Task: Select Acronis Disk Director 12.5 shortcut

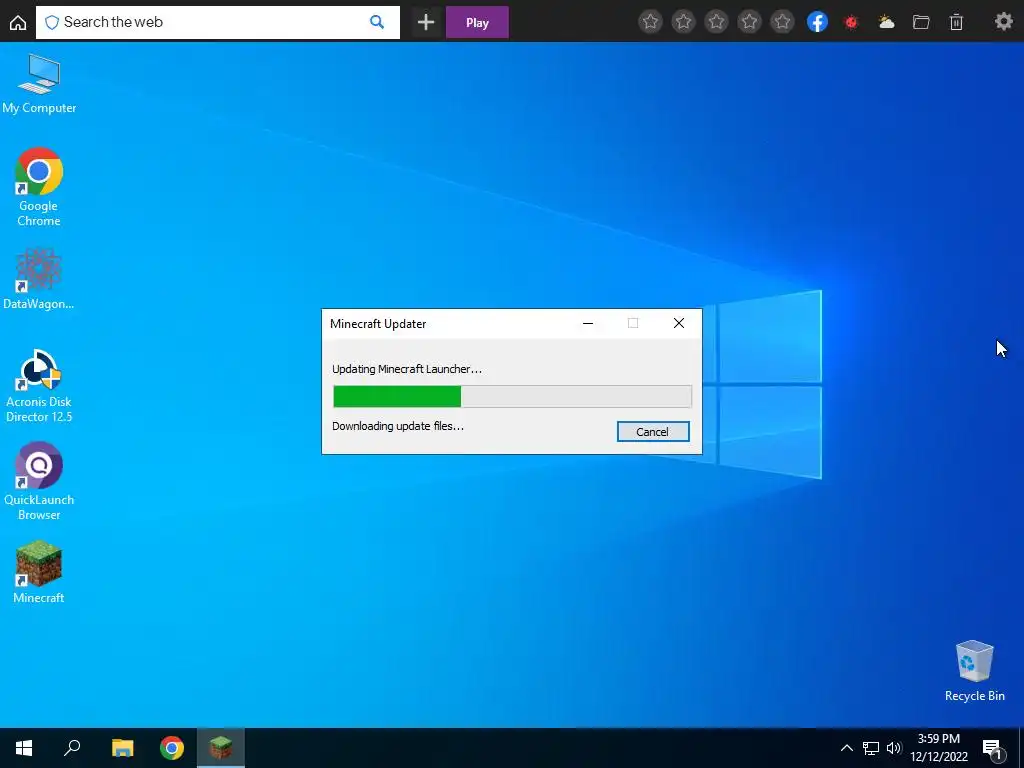Action: (x=39, y=385)
